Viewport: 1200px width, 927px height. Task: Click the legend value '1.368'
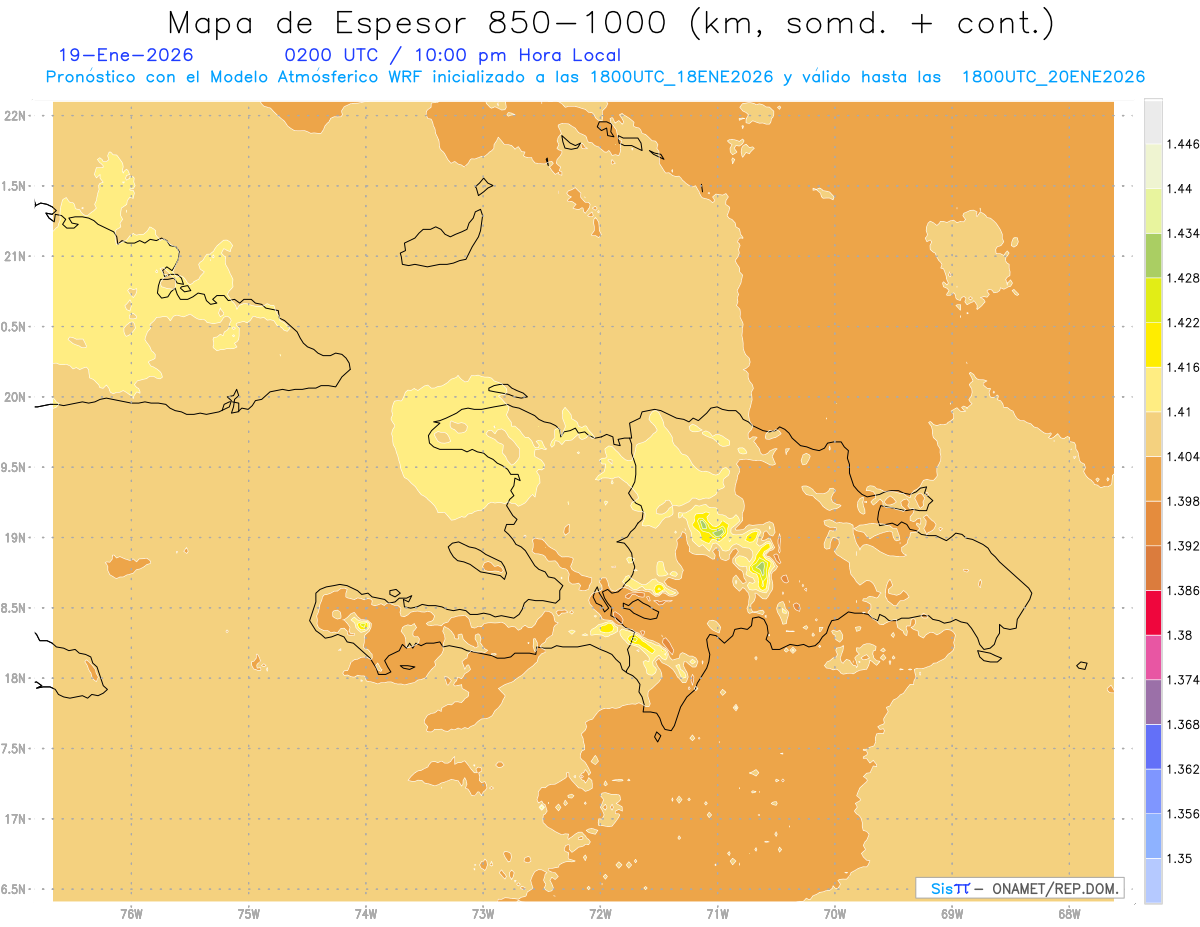point(1184,724)
